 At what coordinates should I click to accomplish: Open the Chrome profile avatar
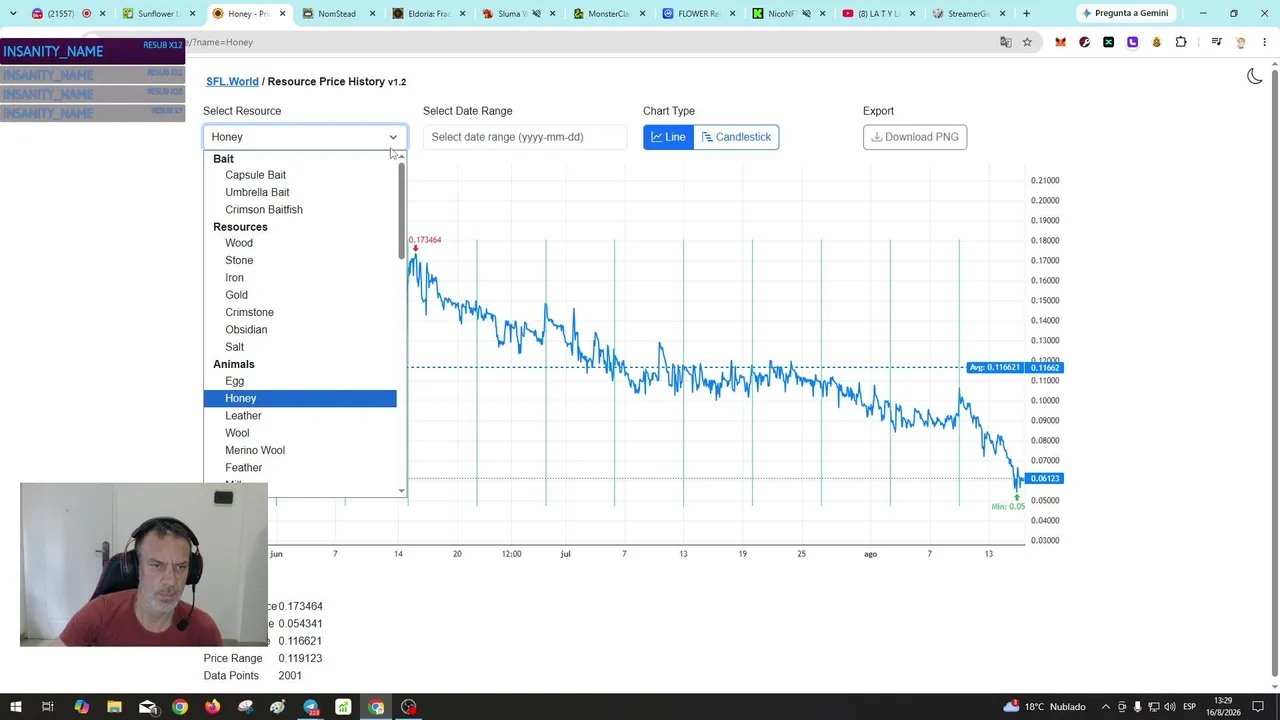(1241, 42)
